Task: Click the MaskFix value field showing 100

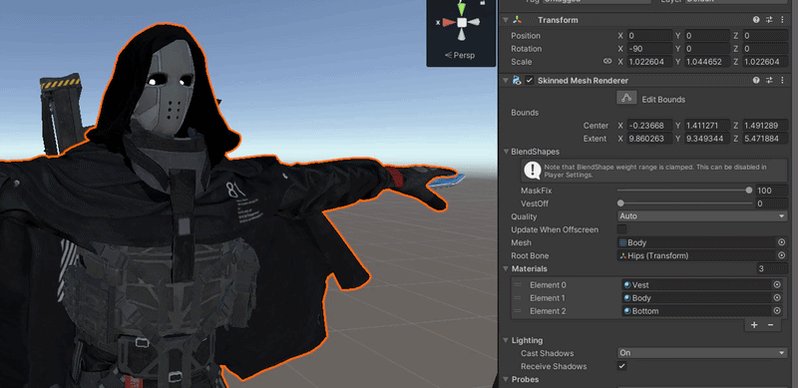Action: [772, 190]
